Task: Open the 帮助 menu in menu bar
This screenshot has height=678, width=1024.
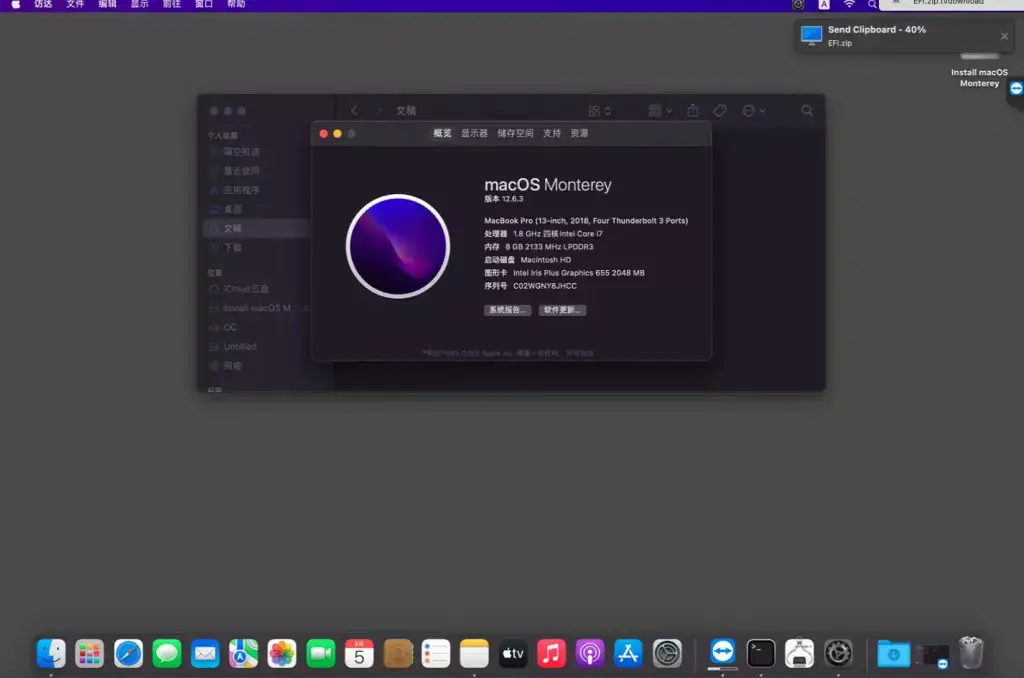Action: pos(236,4)
